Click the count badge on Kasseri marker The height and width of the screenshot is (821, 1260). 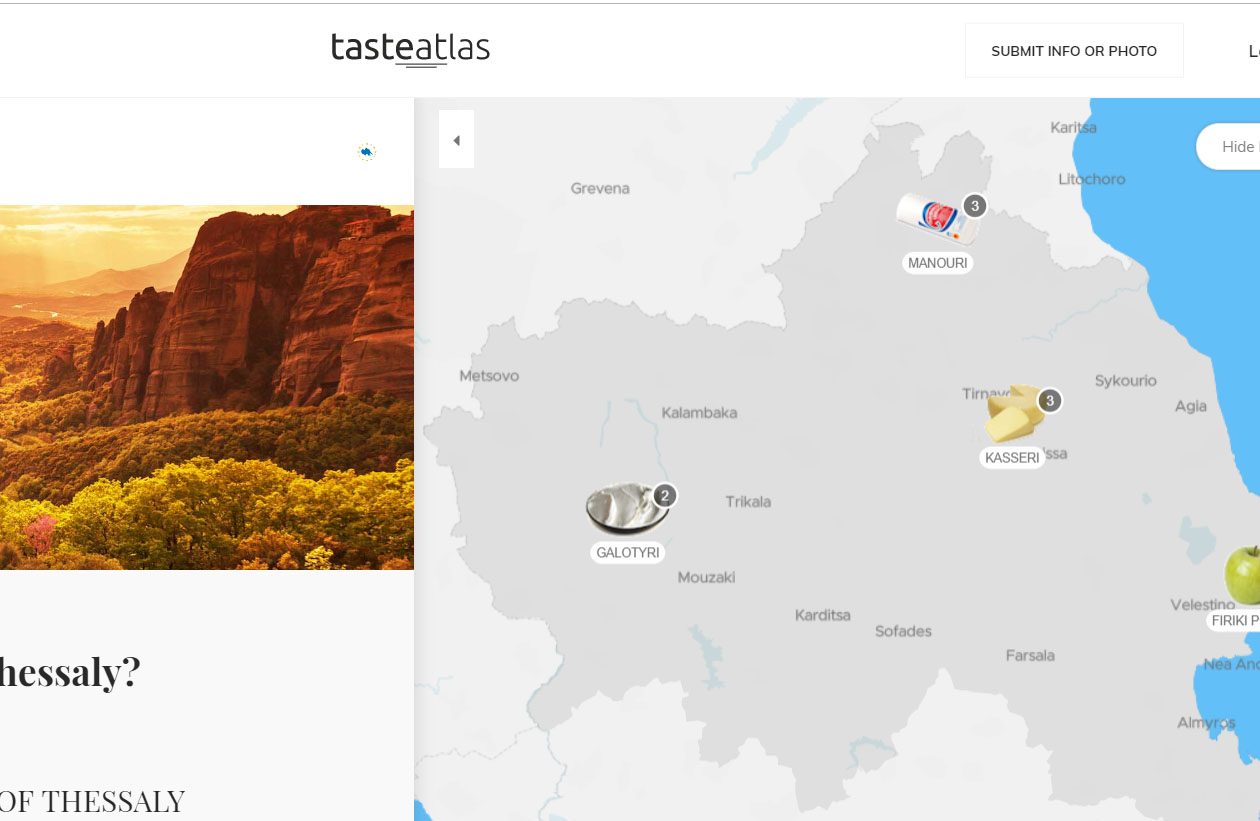click(x=1049, y=401)
